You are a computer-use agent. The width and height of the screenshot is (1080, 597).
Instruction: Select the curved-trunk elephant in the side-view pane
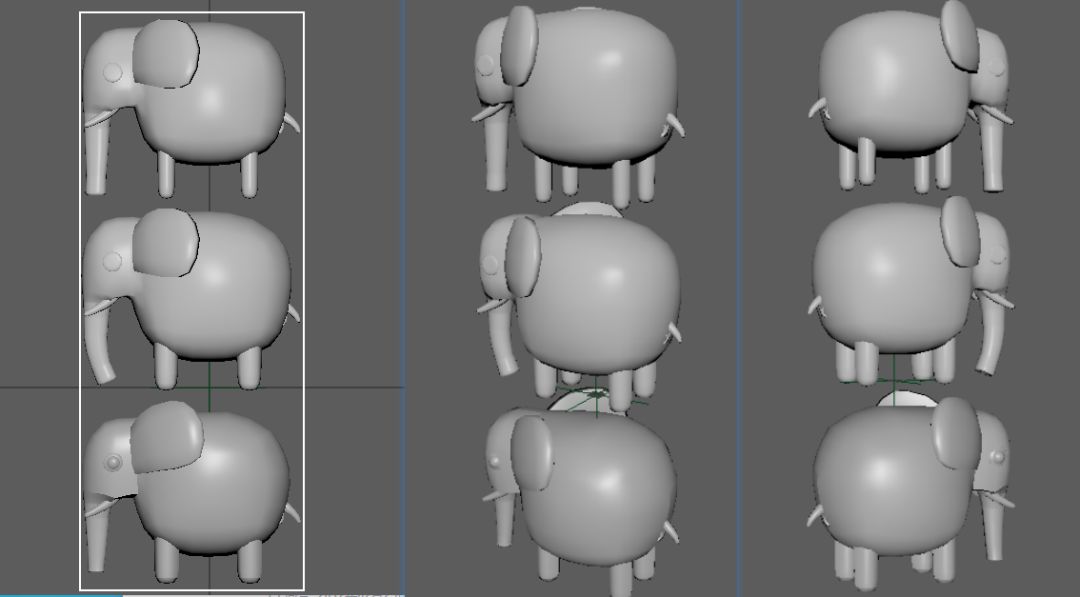coord(191,297)
